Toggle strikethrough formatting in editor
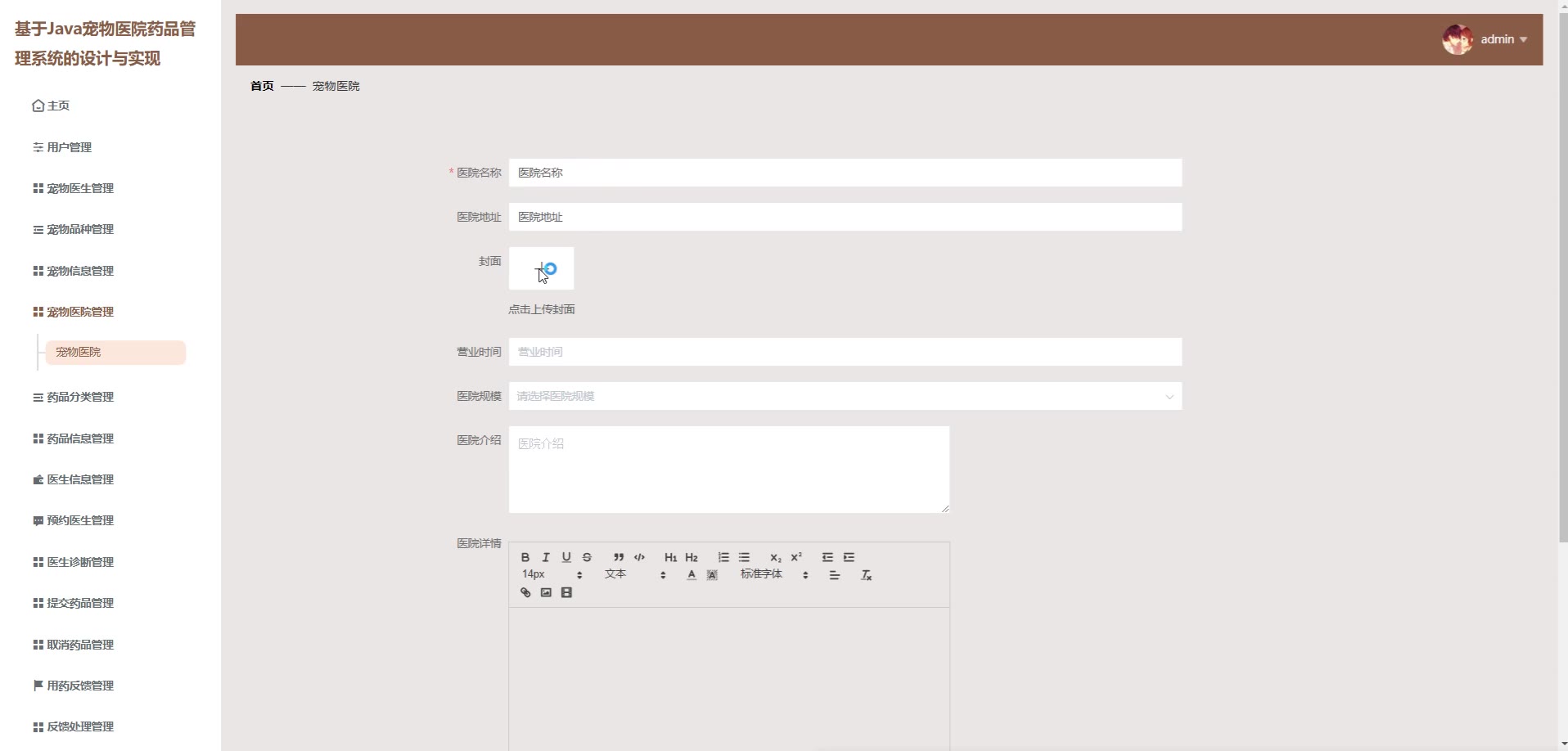 click(587, 557)
